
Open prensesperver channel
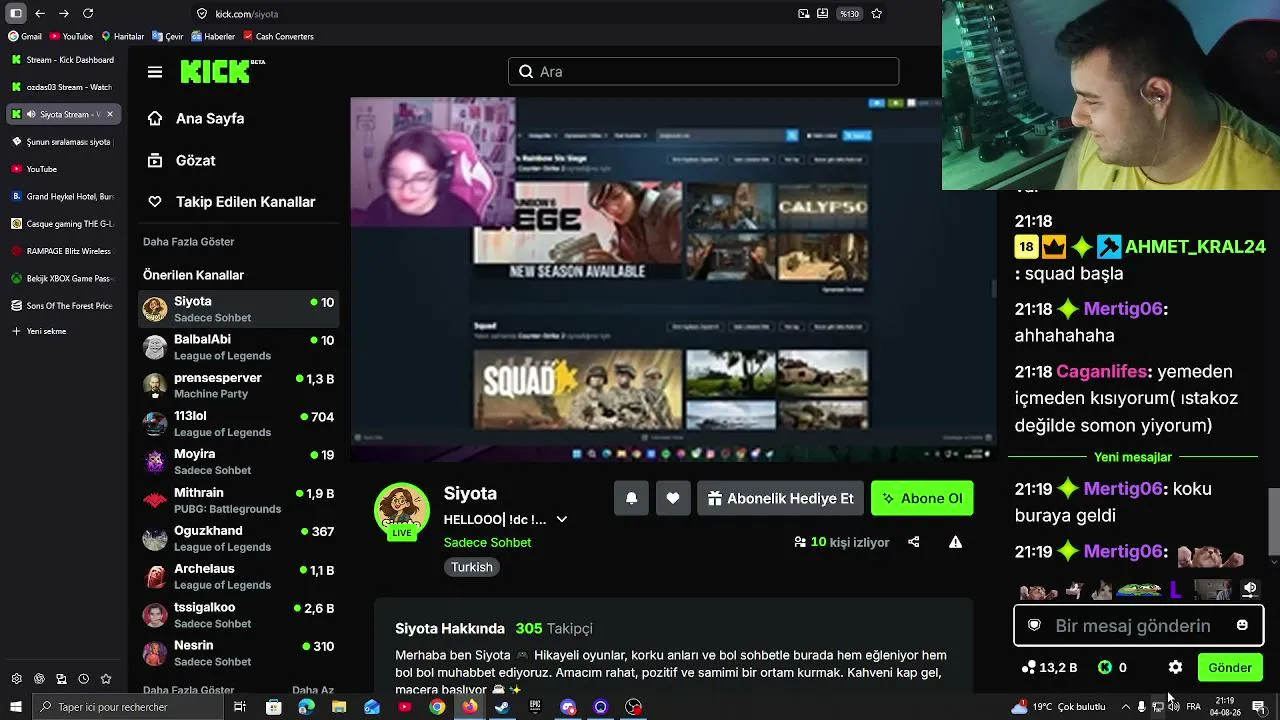point(239,385)
